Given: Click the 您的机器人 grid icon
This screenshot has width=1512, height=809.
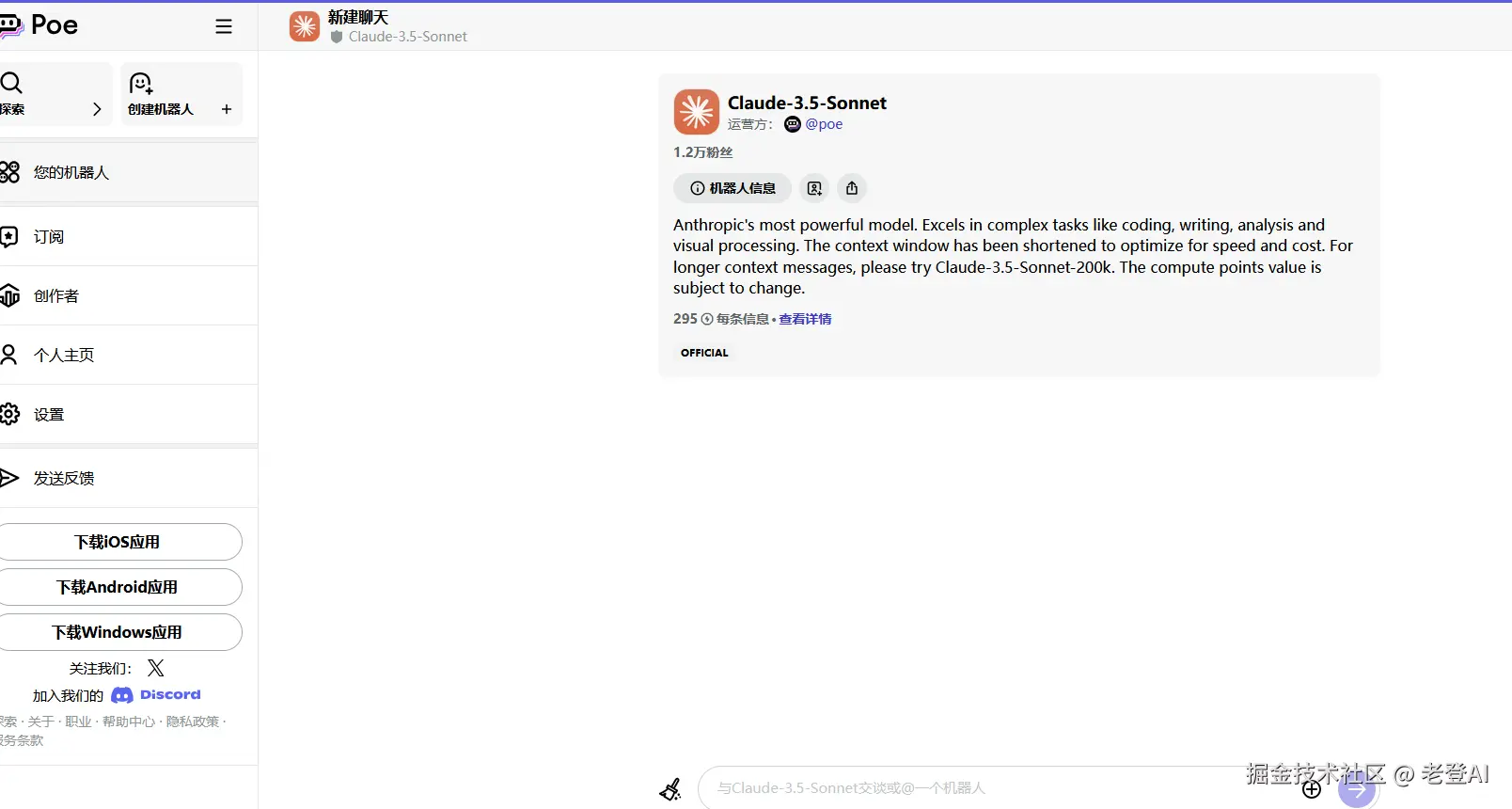Looking at the screenshot, I should tap(9, 172).
